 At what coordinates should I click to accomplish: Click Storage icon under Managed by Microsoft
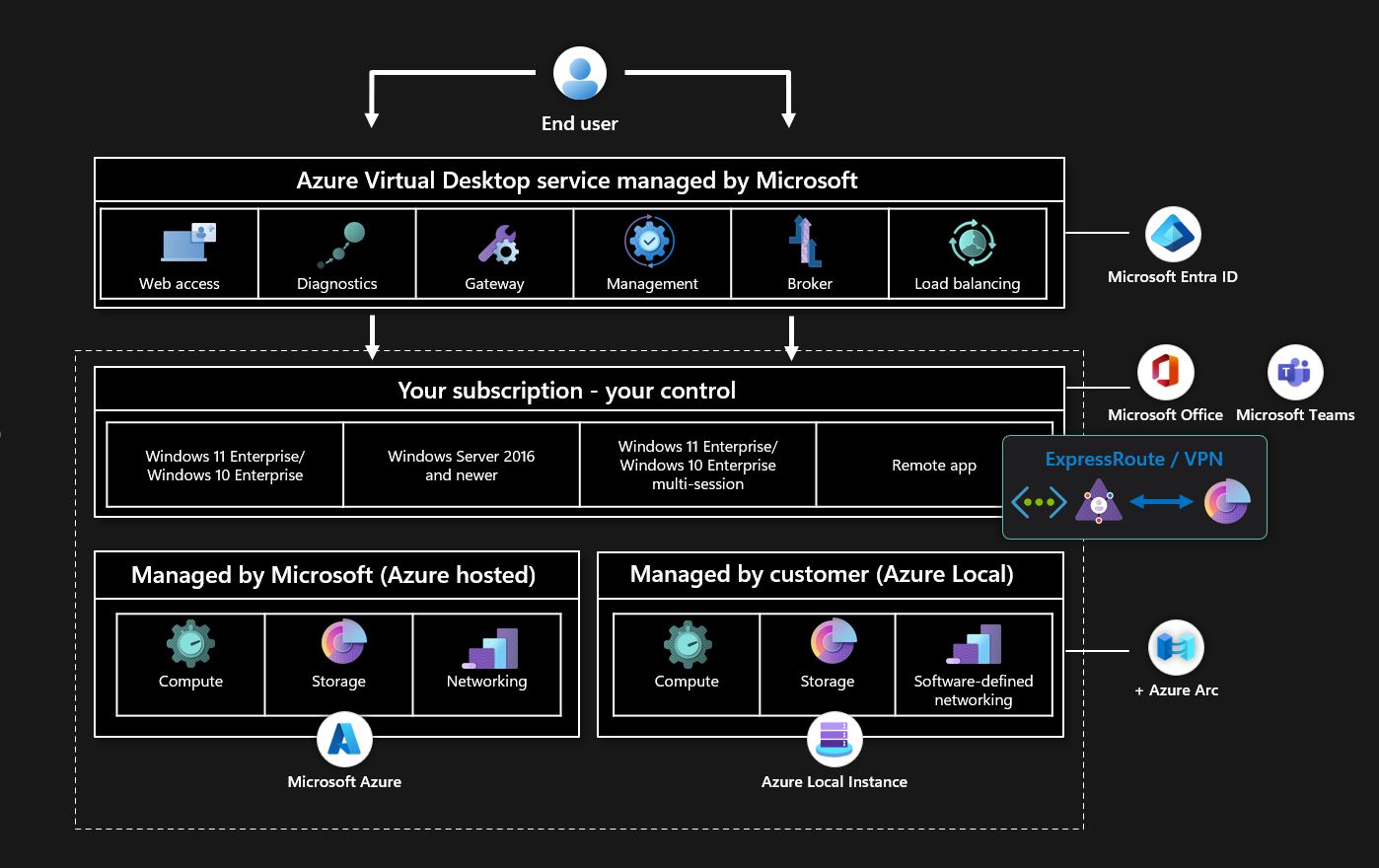click(x=344, y=642)
